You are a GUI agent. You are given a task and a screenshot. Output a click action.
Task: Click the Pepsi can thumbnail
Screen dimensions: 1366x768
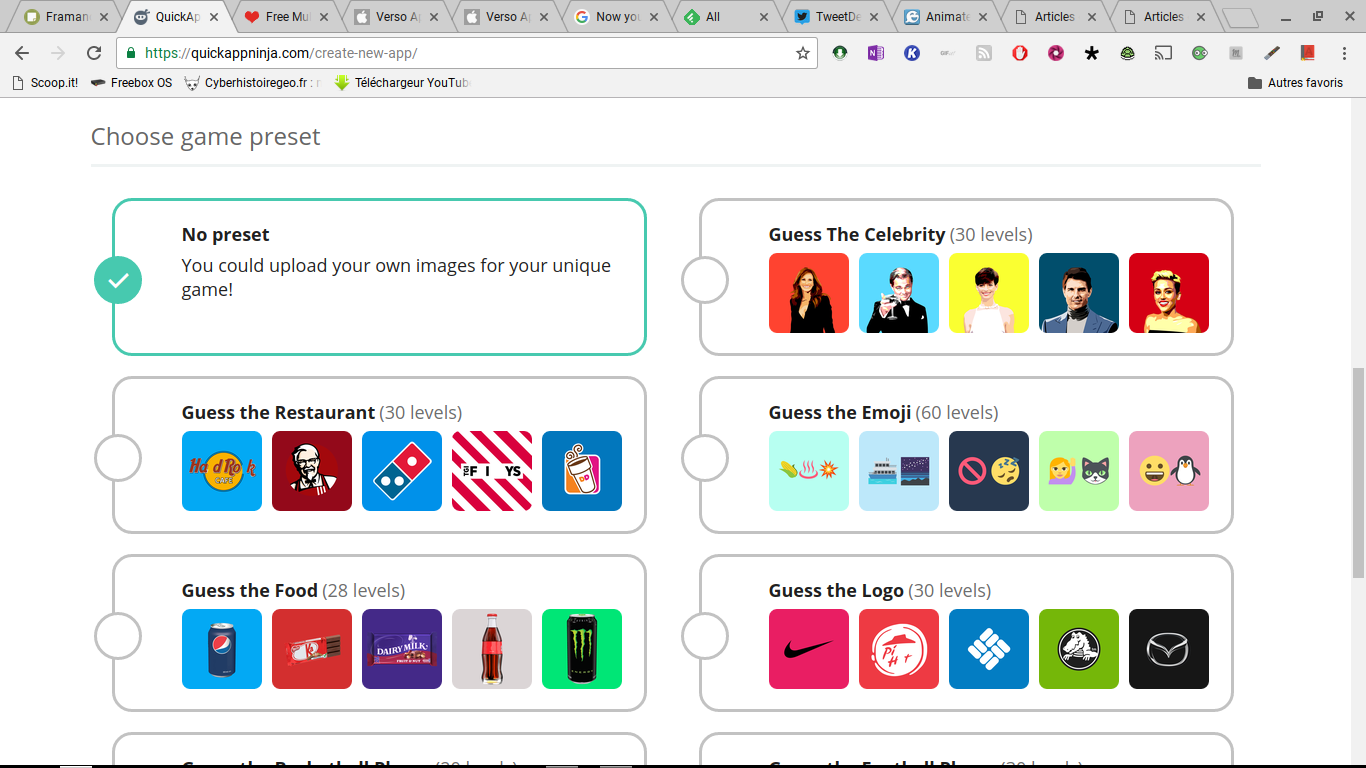coord(222,649)
